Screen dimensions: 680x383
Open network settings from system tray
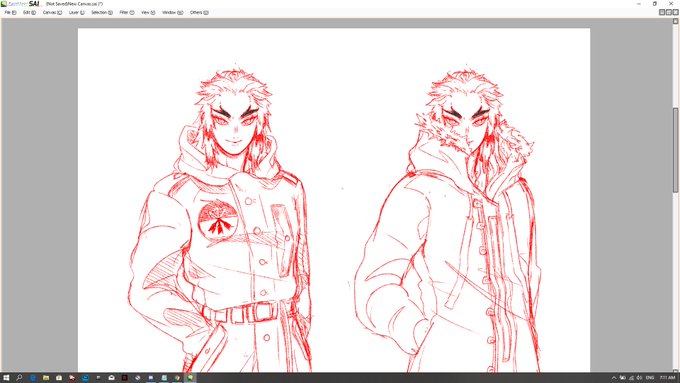631,378
